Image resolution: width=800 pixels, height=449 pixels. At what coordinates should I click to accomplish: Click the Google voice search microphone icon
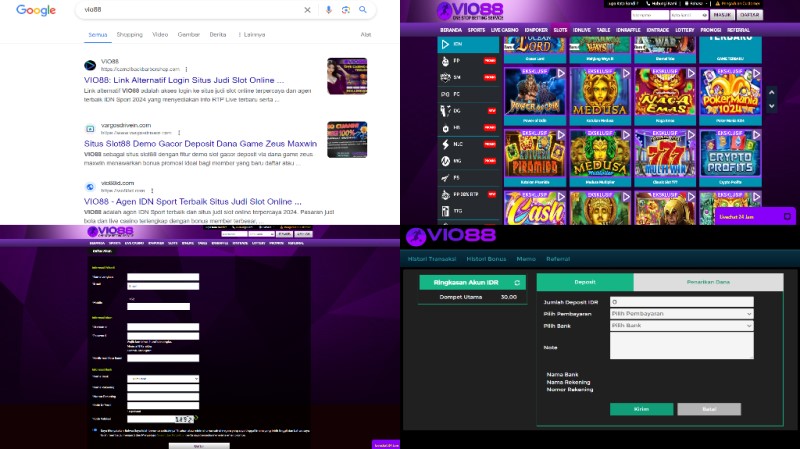click(x=329, y=10)
